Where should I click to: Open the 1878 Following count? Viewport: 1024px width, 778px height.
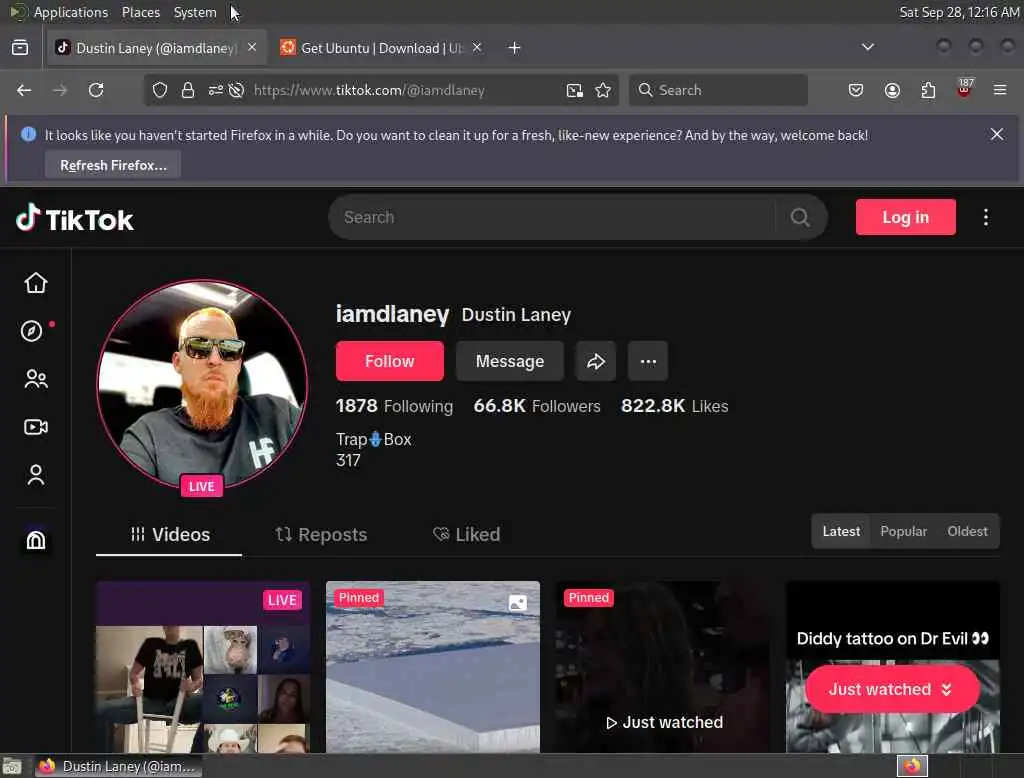(x=394, y=406)
